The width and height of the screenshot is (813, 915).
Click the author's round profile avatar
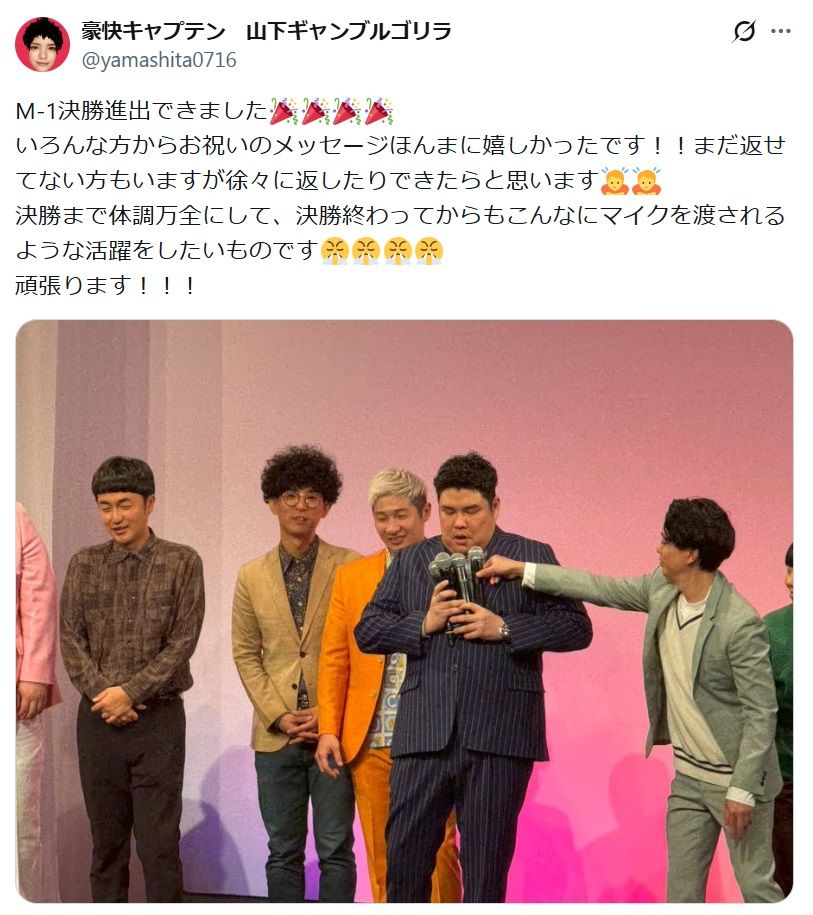point(42,44)
